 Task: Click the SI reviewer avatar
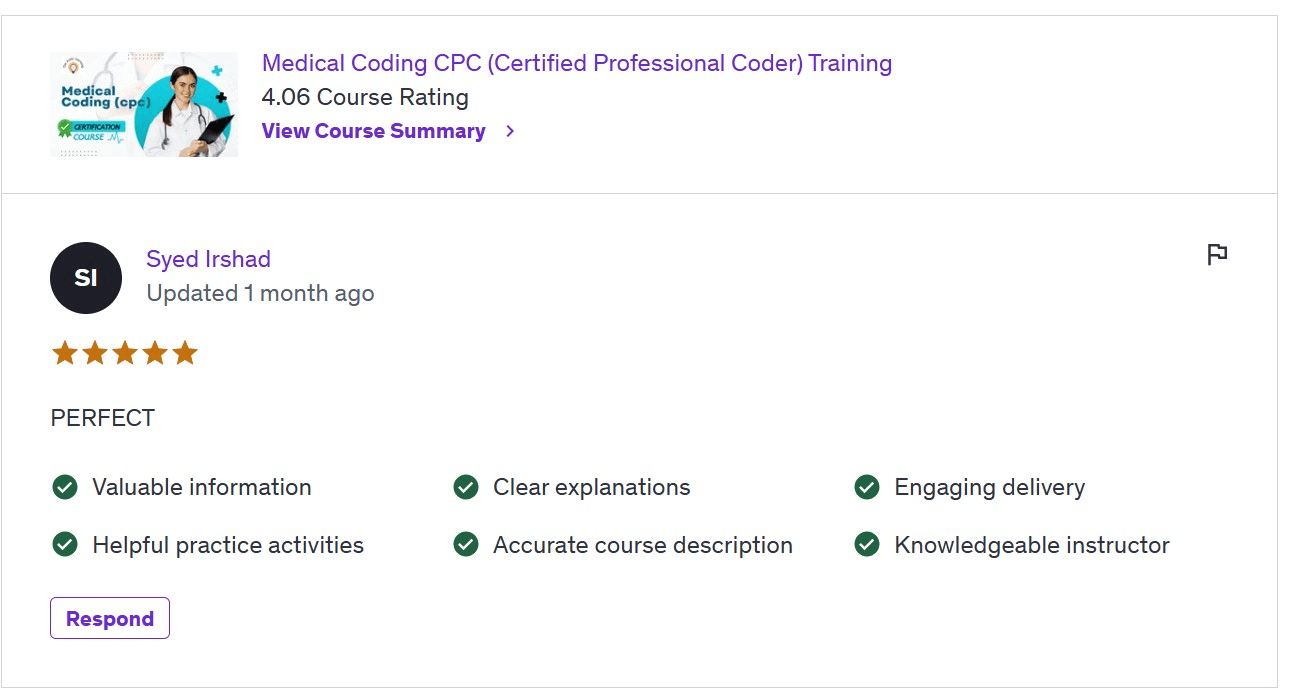click(x=86, y=278)
